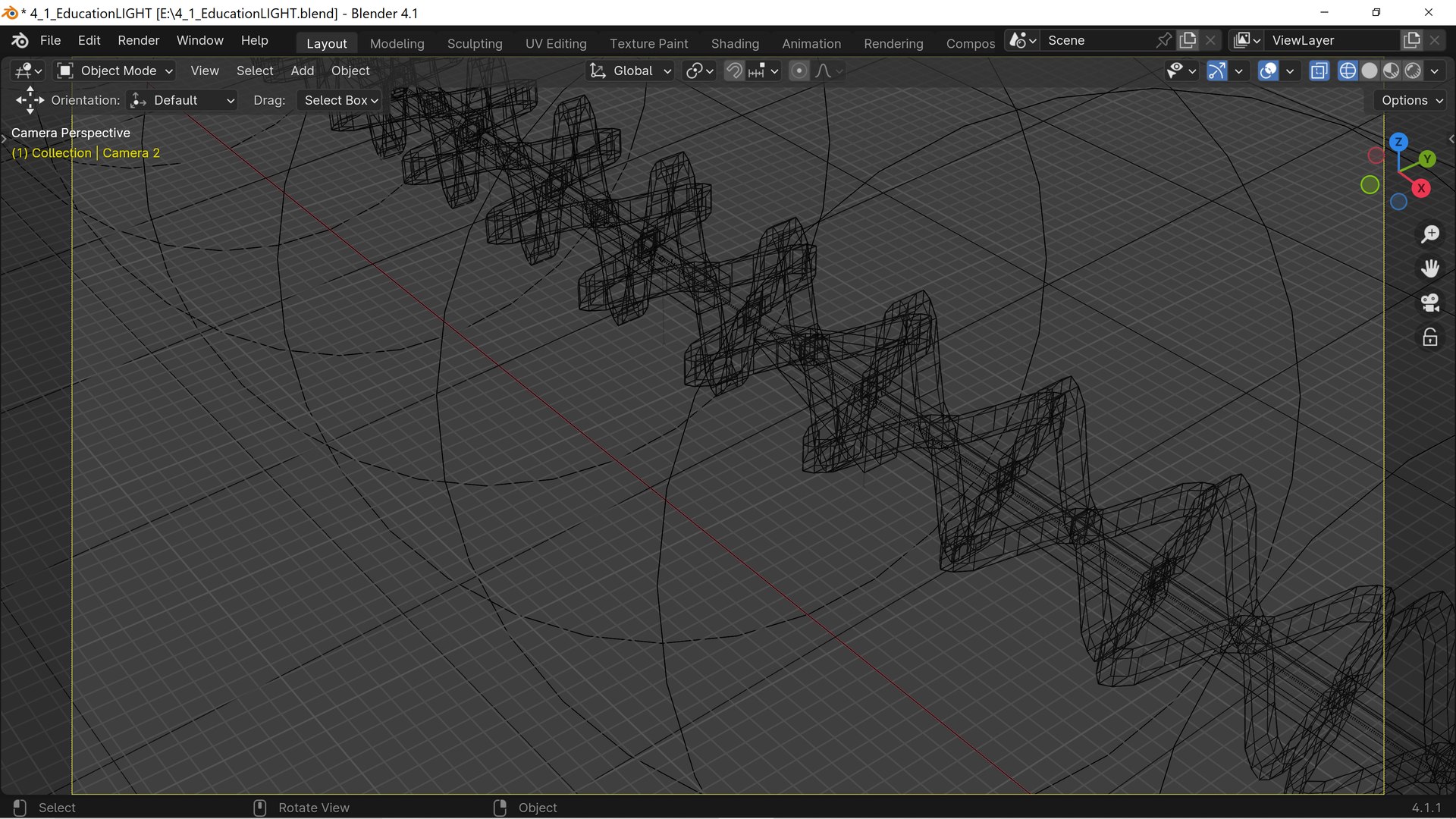1456x819 pixels.
Task: Toggle proportional editing
Action: [799, 71]
